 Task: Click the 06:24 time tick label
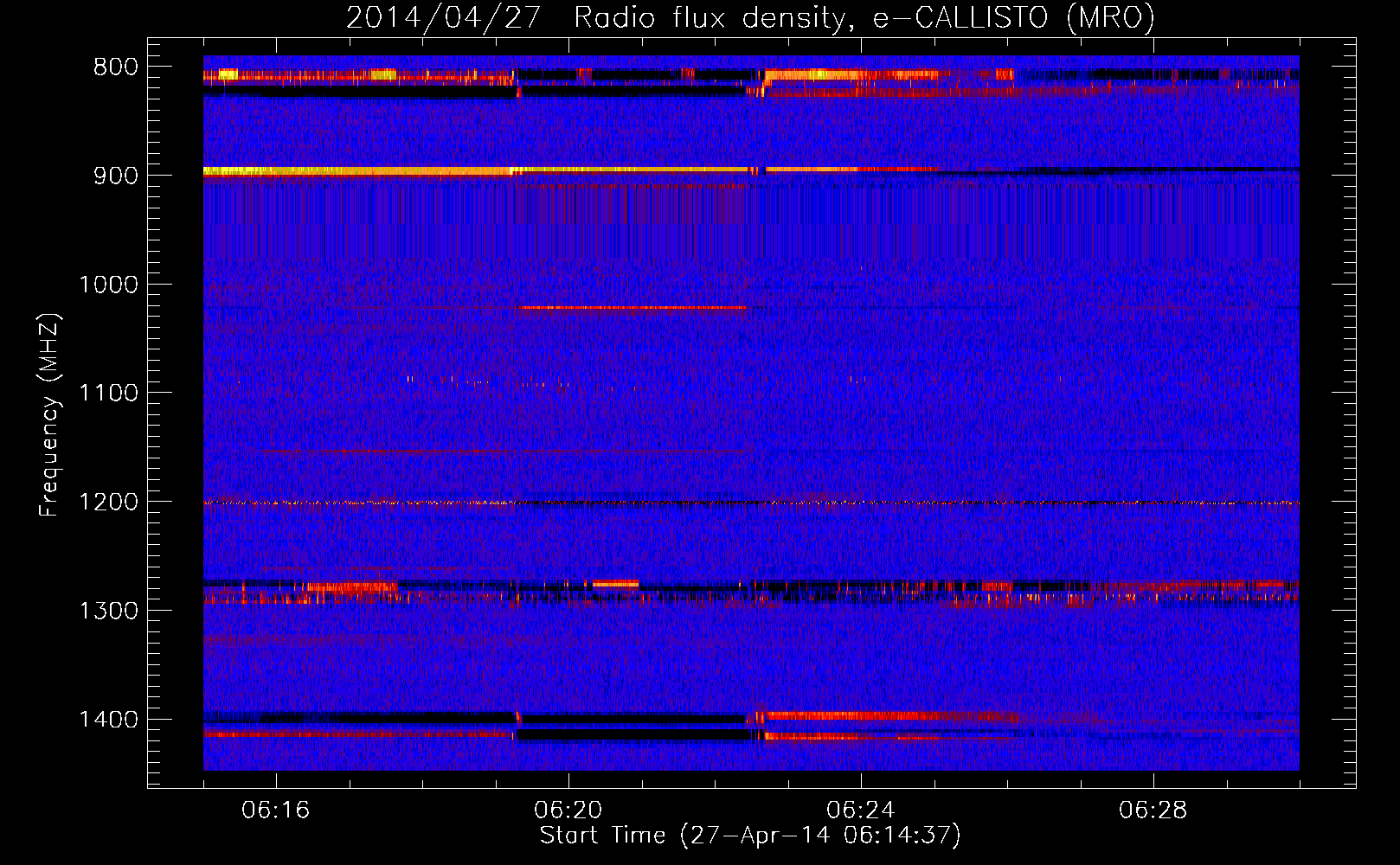point(861,811)
